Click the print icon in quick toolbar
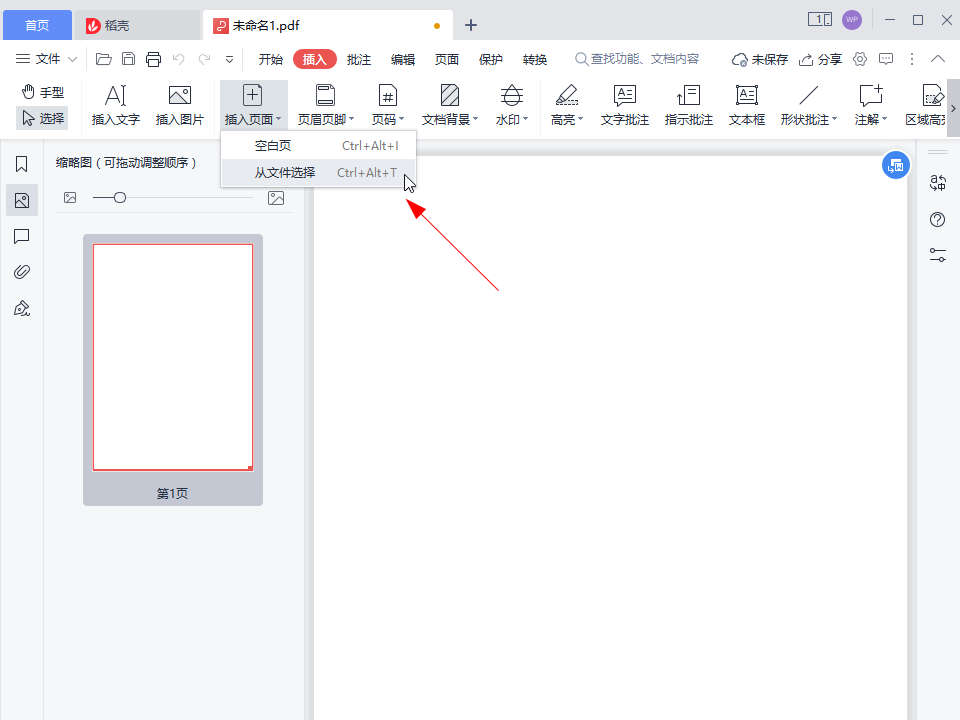 [x=153, y=59]
